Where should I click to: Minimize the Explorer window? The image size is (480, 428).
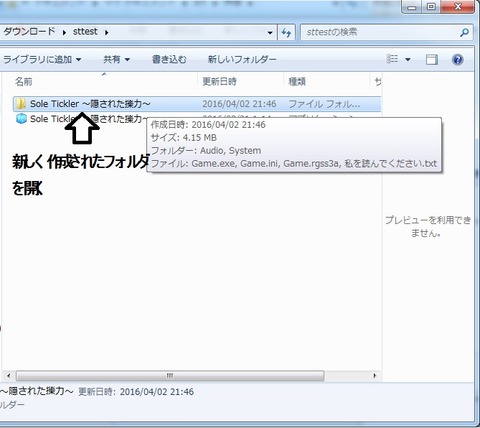412,6
